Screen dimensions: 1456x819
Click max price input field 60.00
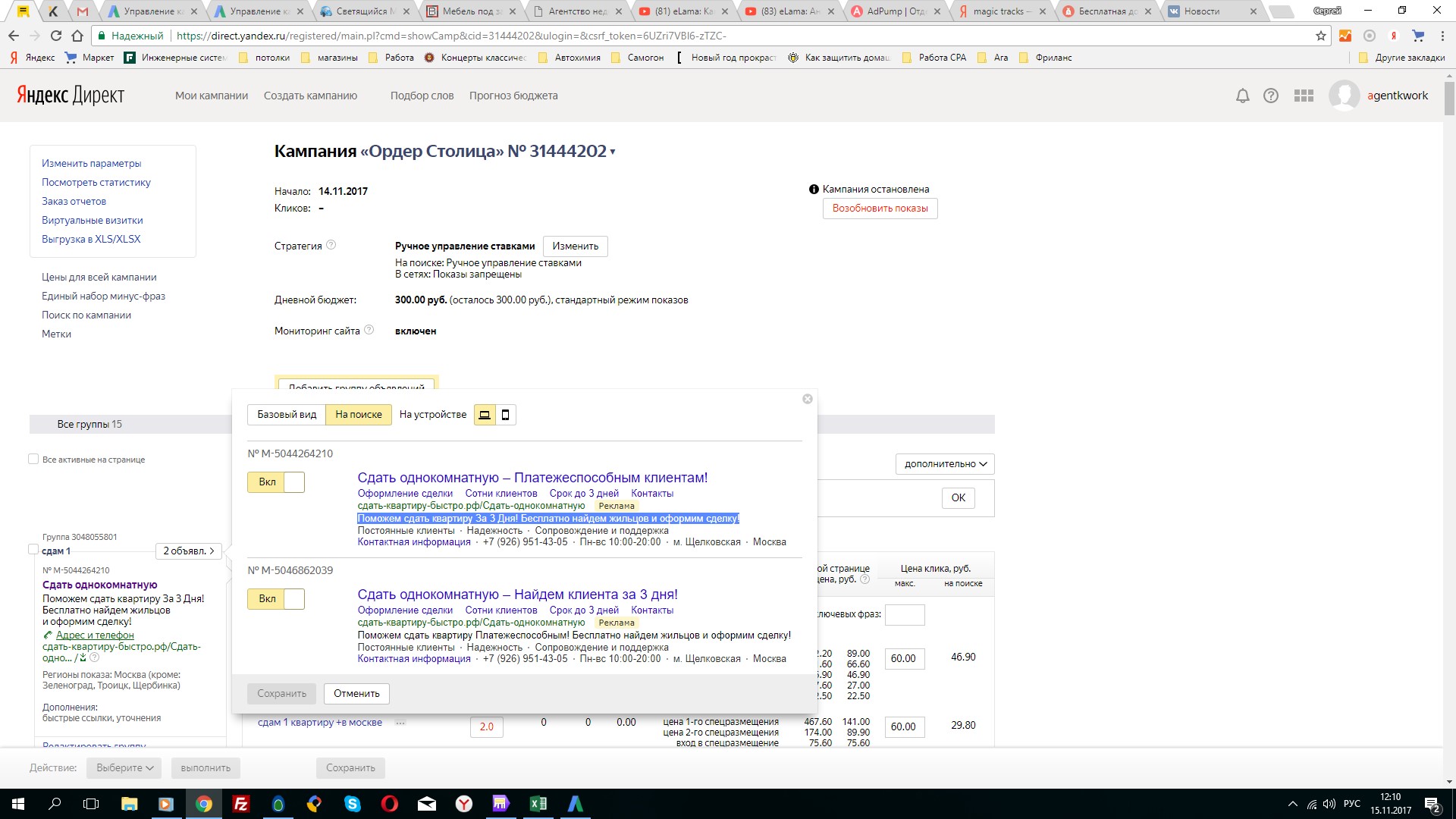[903, 658]
